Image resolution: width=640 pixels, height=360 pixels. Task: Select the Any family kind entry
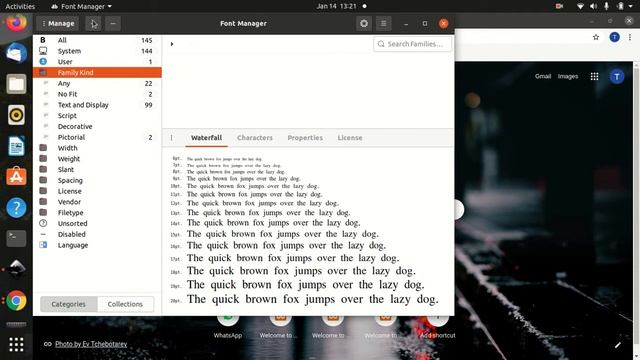point(97,83)
